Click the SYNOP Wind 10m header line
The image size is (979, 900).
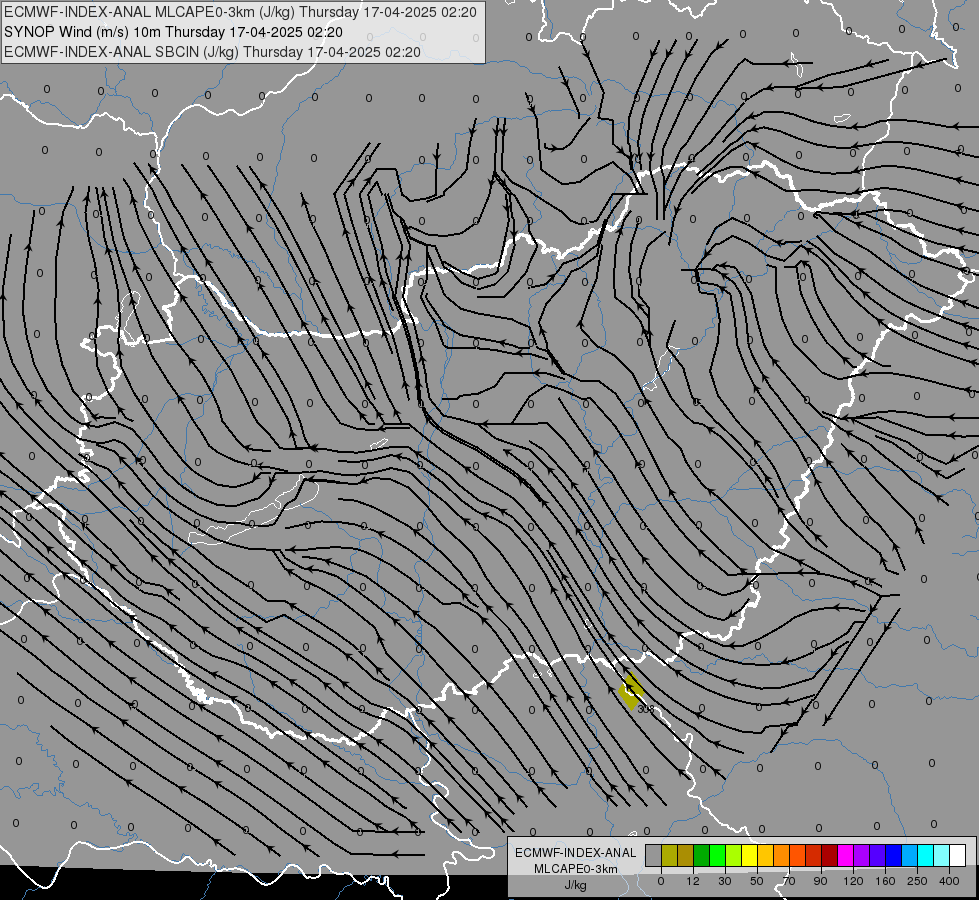[x=173, y=32]
